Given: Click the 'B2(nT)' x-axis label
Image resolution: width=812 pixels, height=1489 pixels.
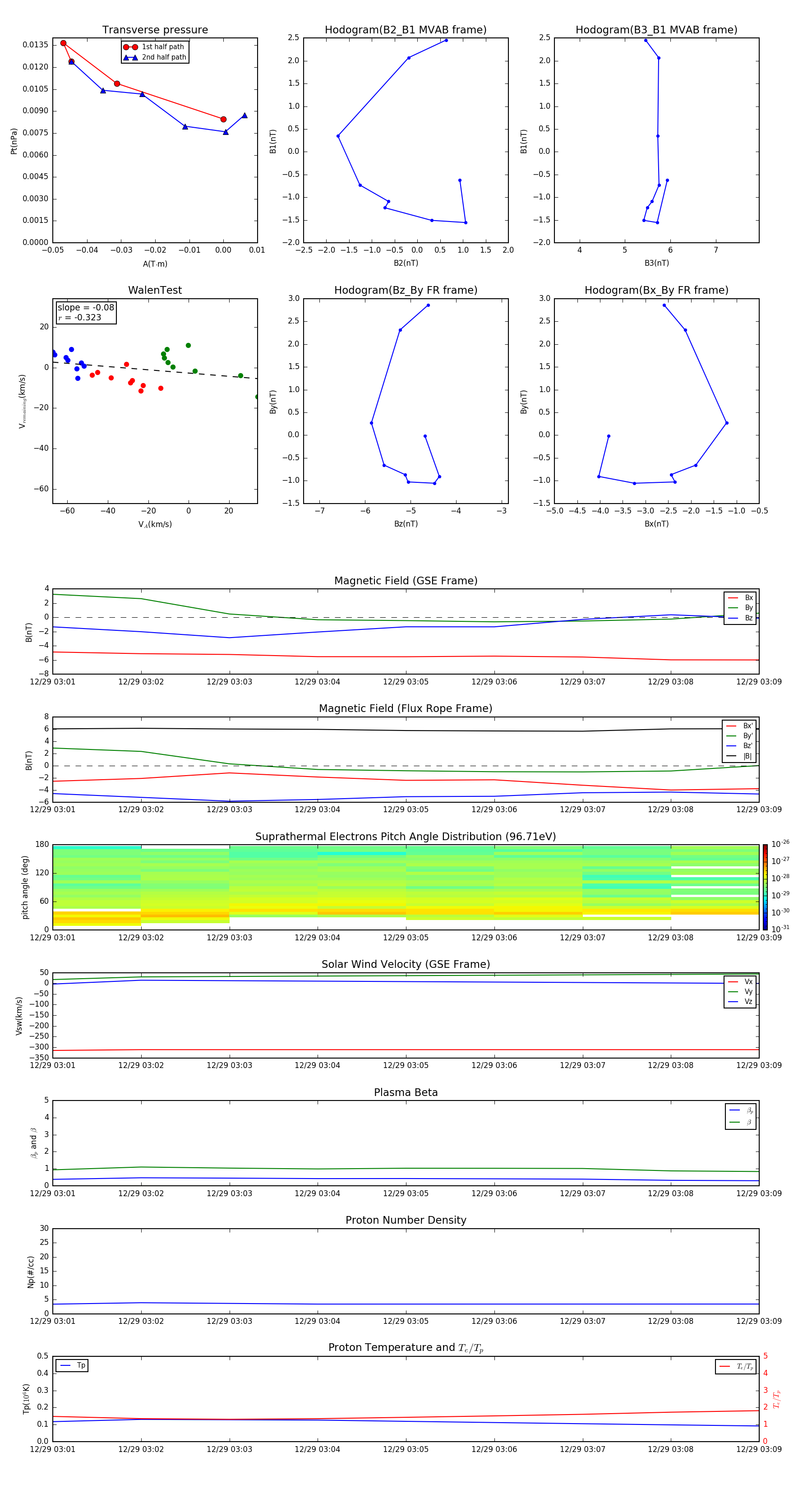Looking at the screenshot, I should click(x=406, y=264).
